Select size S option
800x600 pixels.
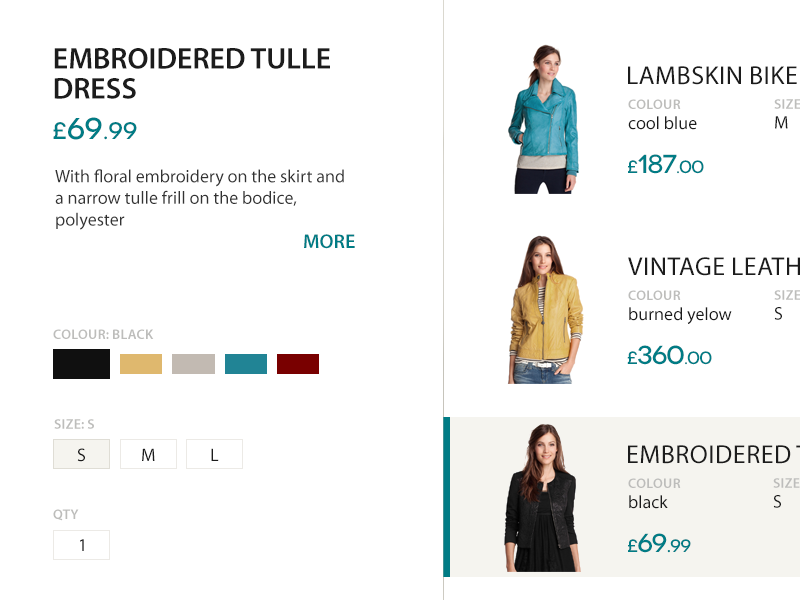[x=81, y=455]
